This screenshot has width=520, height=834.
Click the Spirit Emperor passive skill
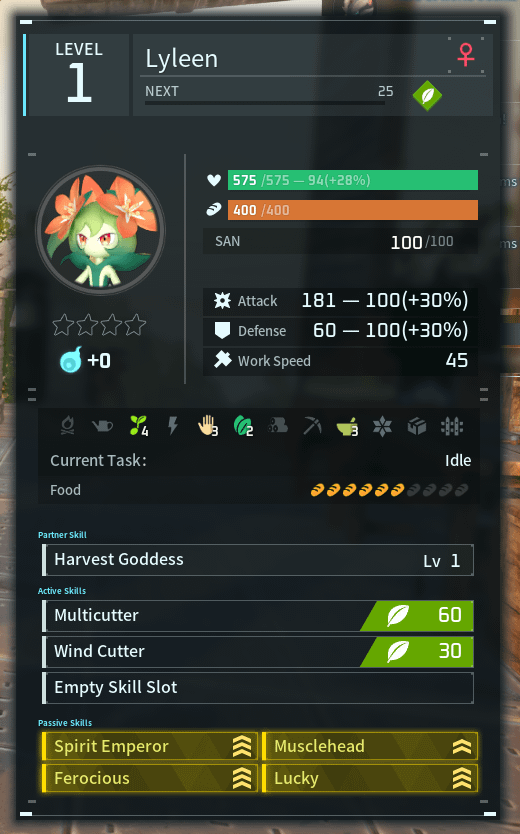coord(150,746)
